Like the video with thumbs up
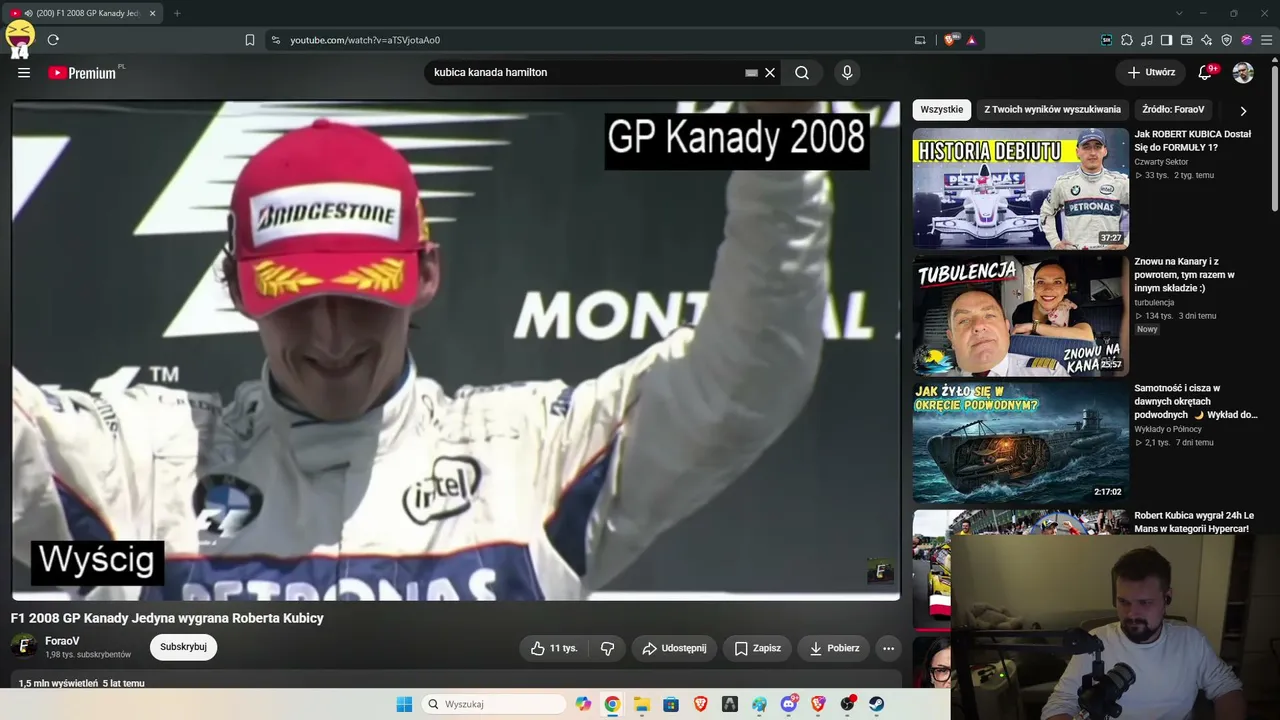 (x=554, y=648)
